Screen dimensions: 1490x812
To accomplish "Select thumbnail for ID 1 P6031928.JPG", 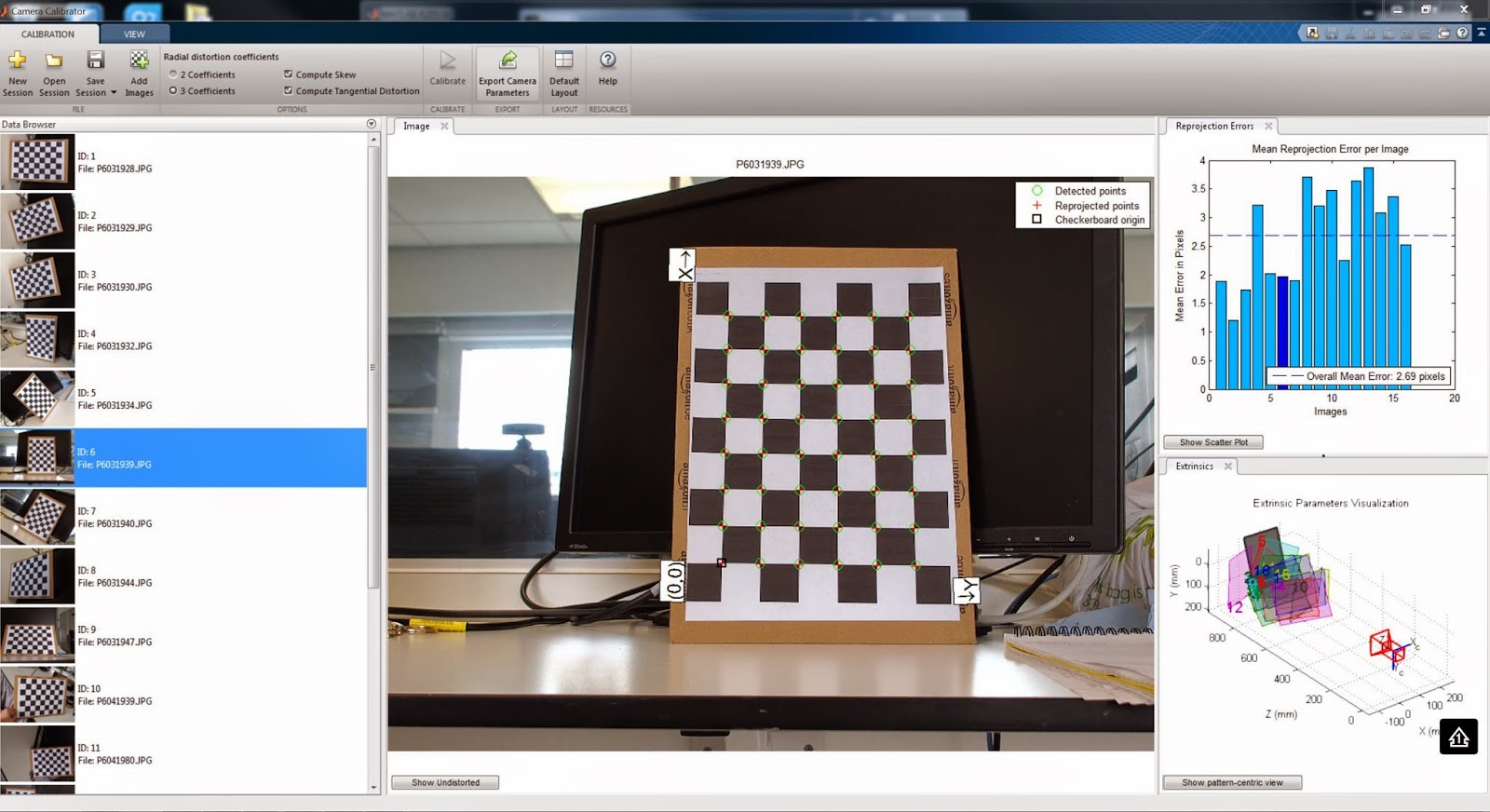I will point(37,162).
